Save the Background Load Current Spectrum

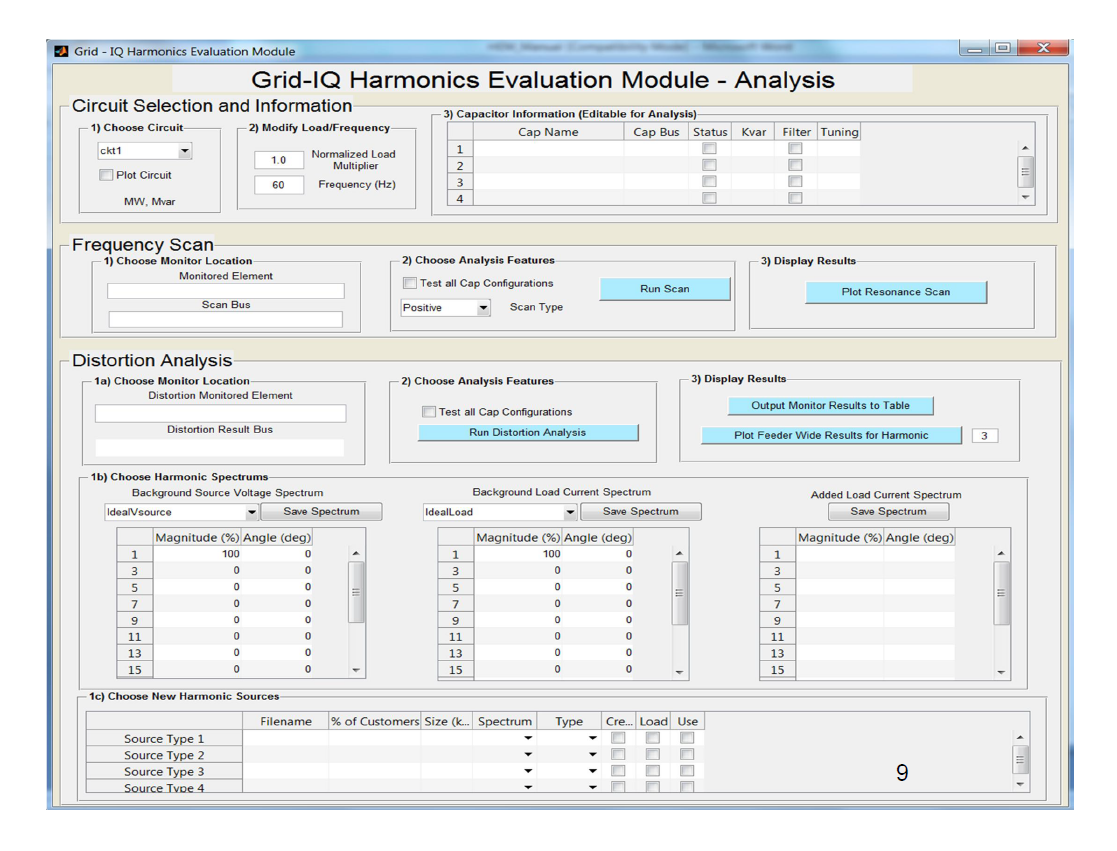click(x=641, y=511)
